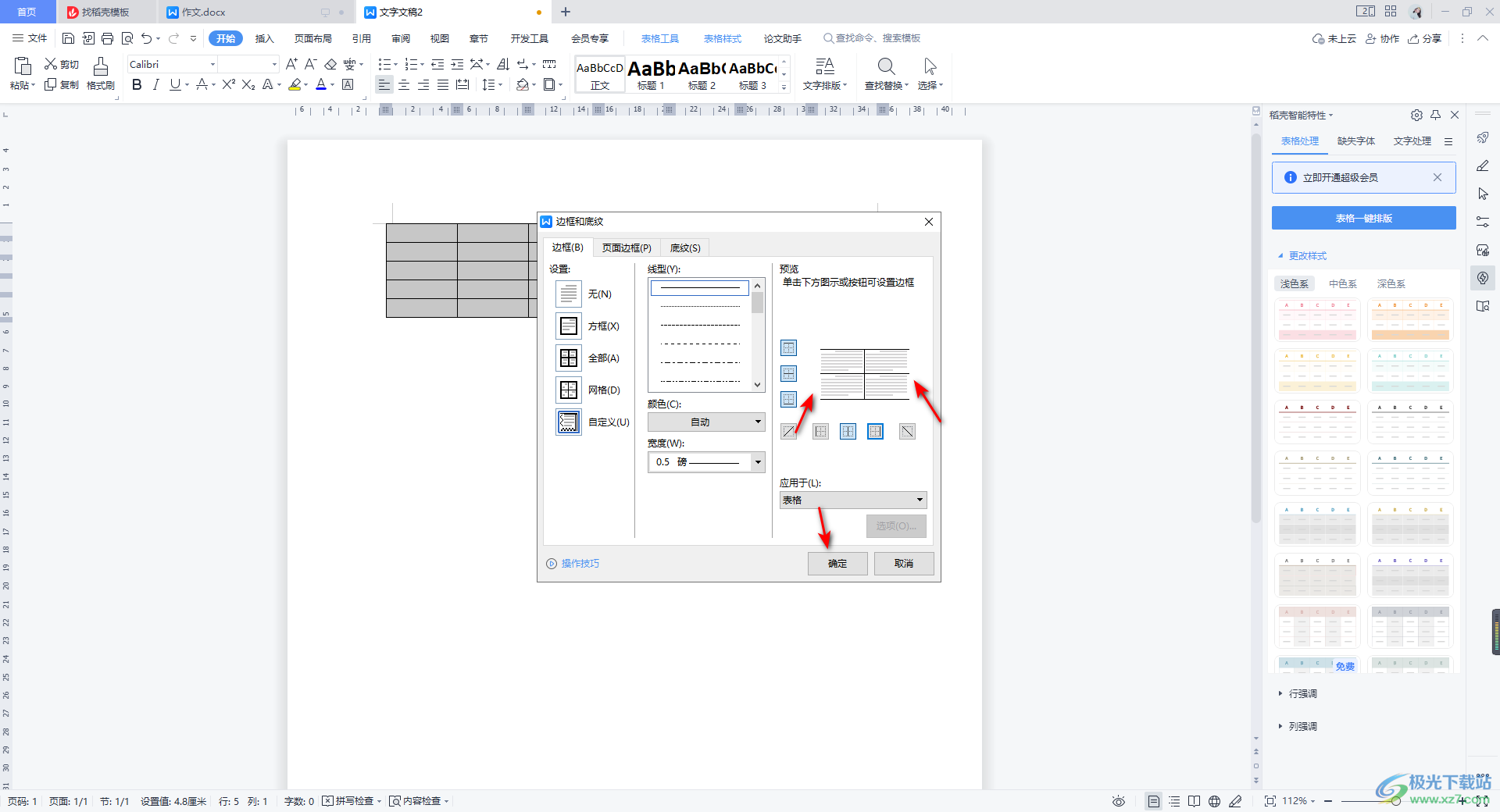Click the font color A swatch button
This screenshot has height=812, width=1500.
321,85
